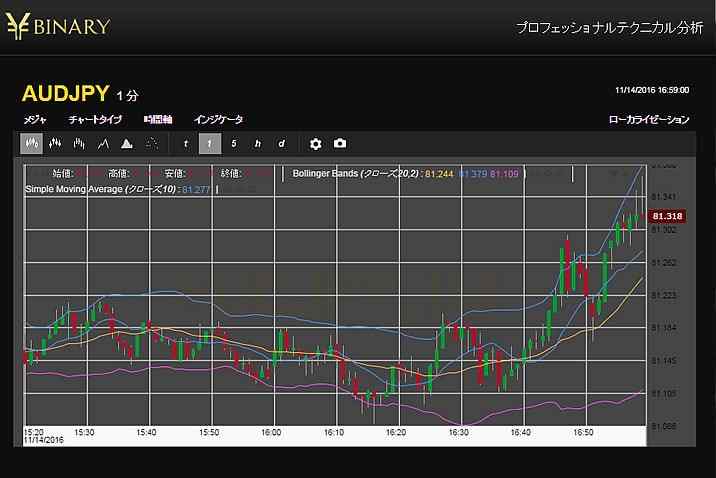Open the 時間軸 menu
Screen dimensions: 716x478
(158, 120)
